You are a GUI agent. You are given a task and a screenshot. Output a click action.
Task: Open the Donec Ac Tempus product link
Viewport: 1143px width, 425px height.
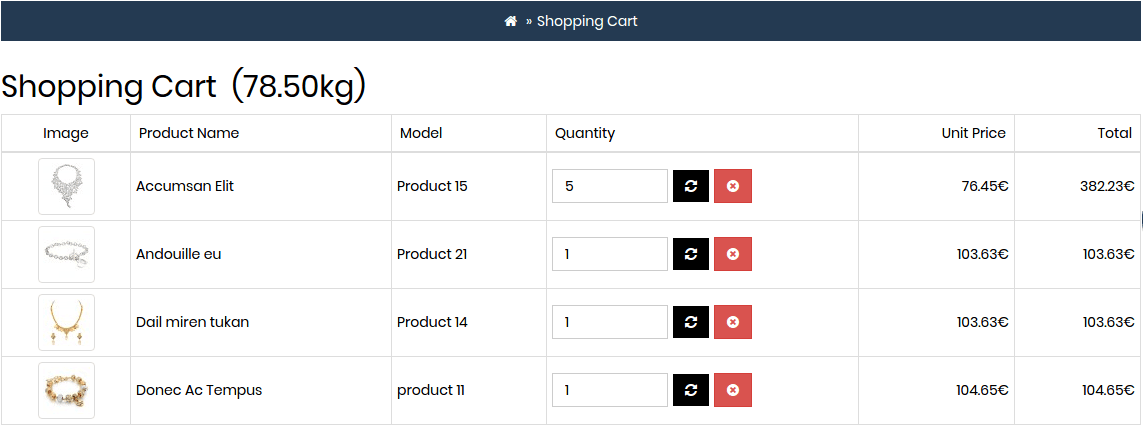199,390
